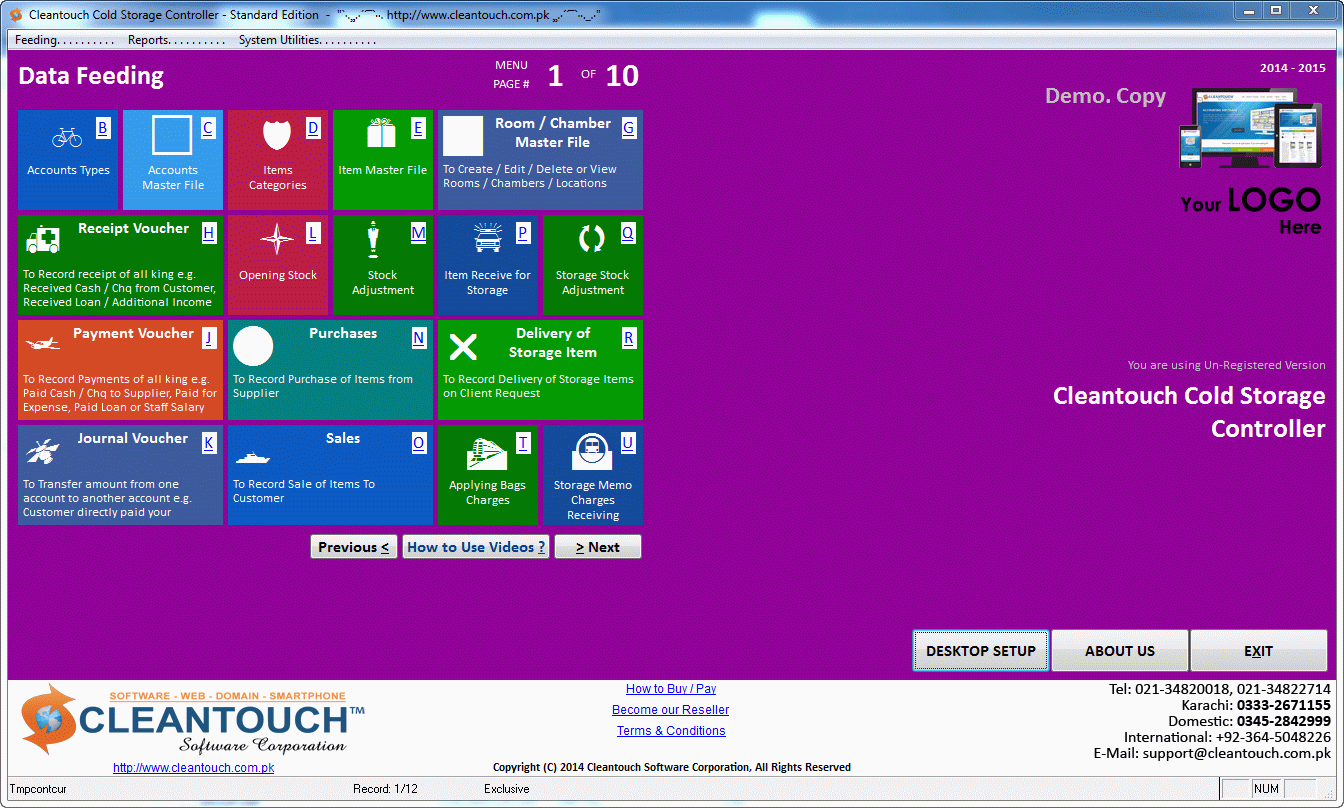The height and width of the screenshot is (808, 1344).
Task: Click the 2014 - 2015 year label
Action: [x=1293, y=68]
